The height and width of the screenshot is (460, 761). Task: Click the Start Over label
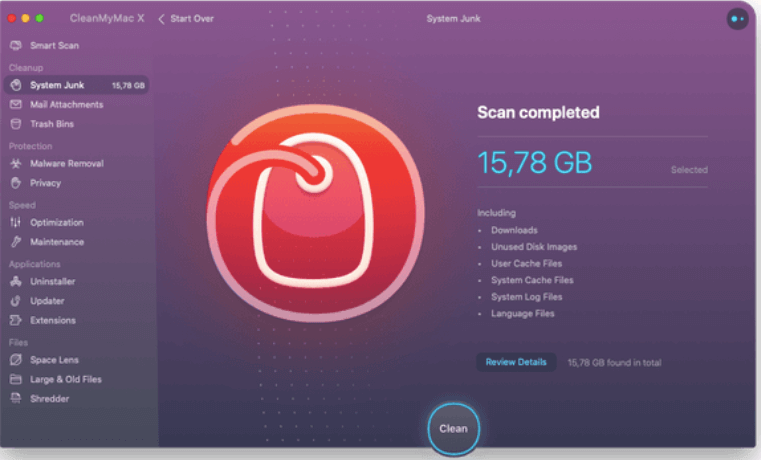click(192, 19)
